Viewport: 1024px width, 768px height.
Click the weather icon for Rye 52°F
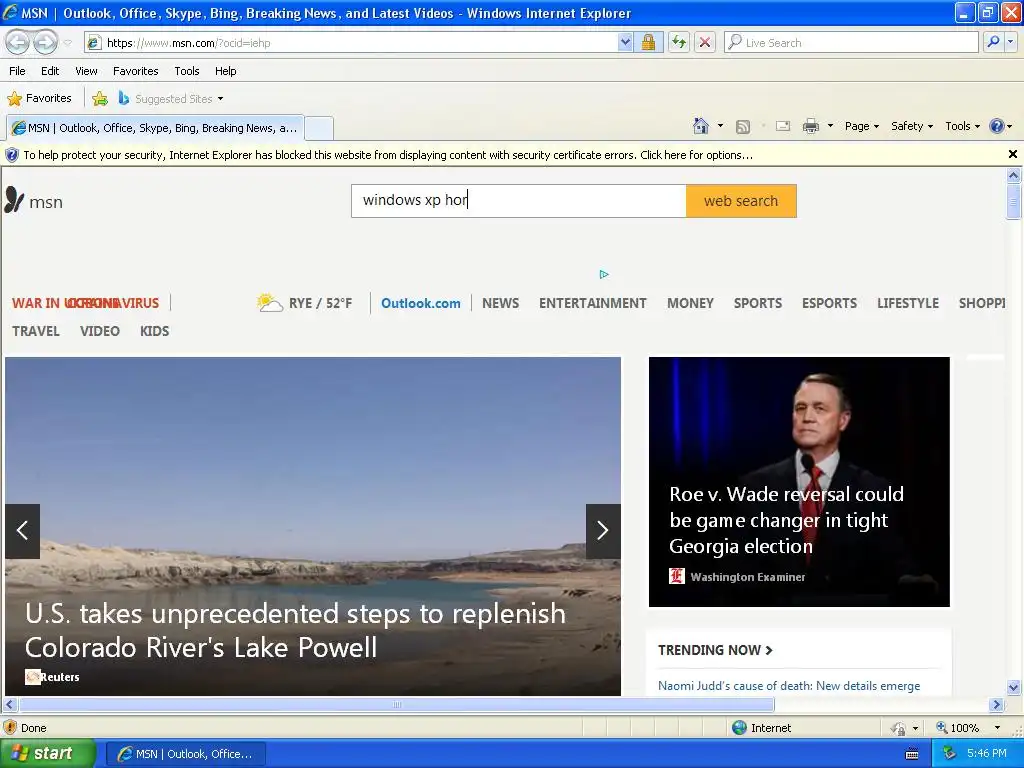[269, 302]
